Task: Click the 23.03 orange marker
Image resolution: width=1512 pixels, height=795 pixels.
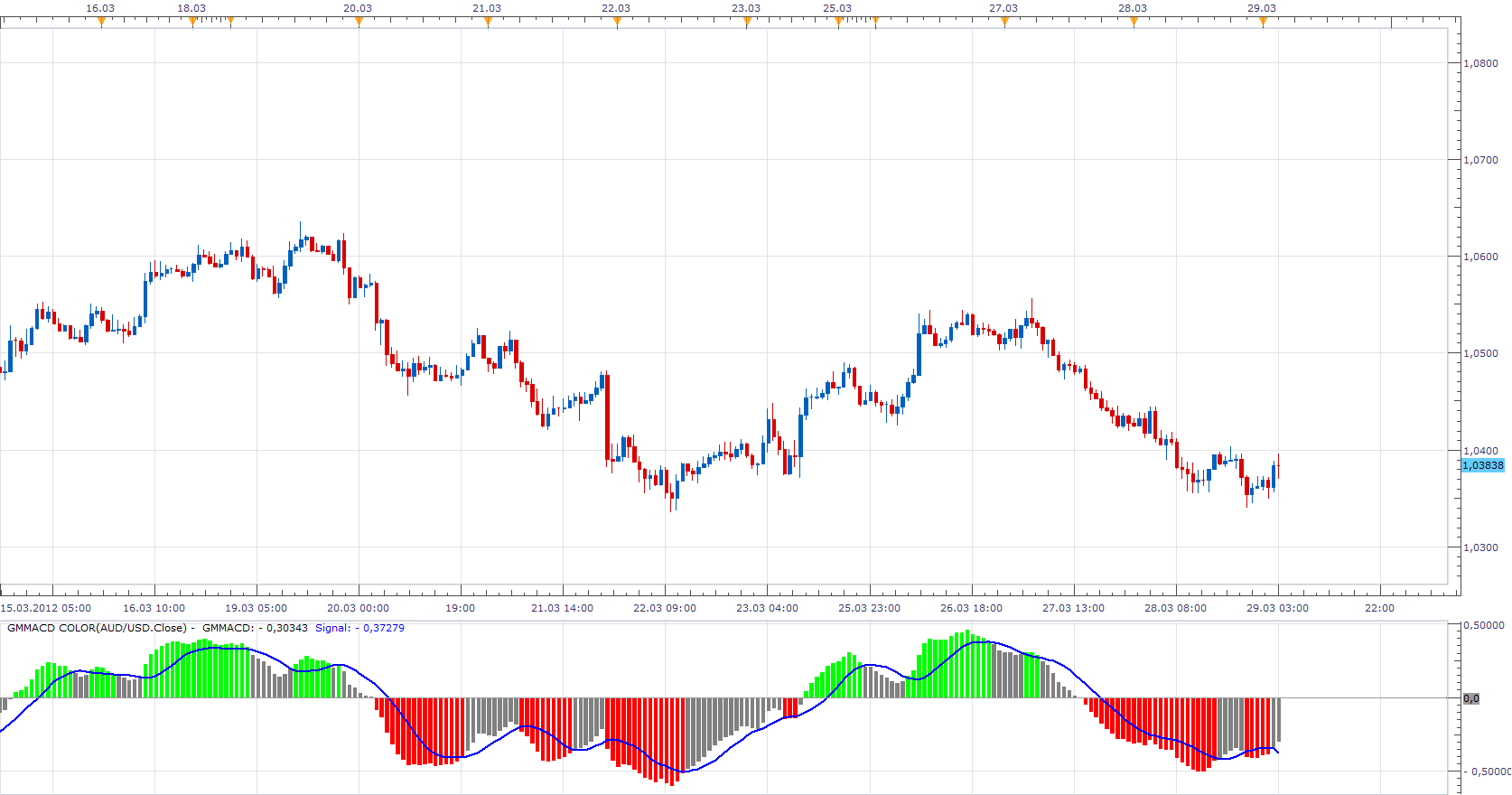Action: [x=747, y=22]
